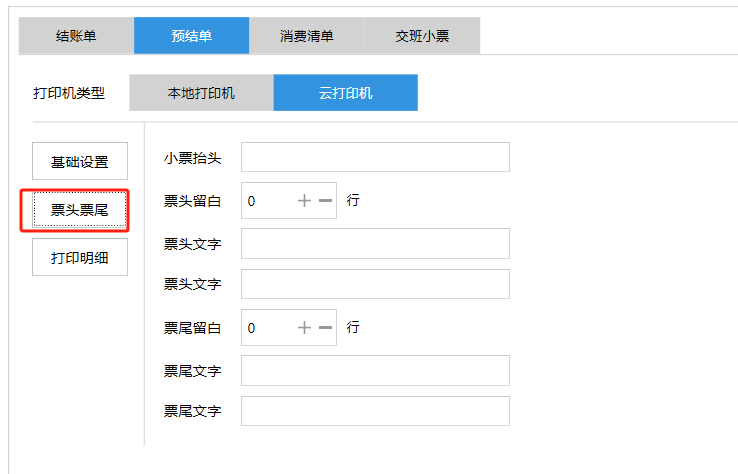Image resolution: width=738 pixels, height=474 pixels.
Task: Choose 本地打印机 as printer type
Action: (x=201, y=93)
